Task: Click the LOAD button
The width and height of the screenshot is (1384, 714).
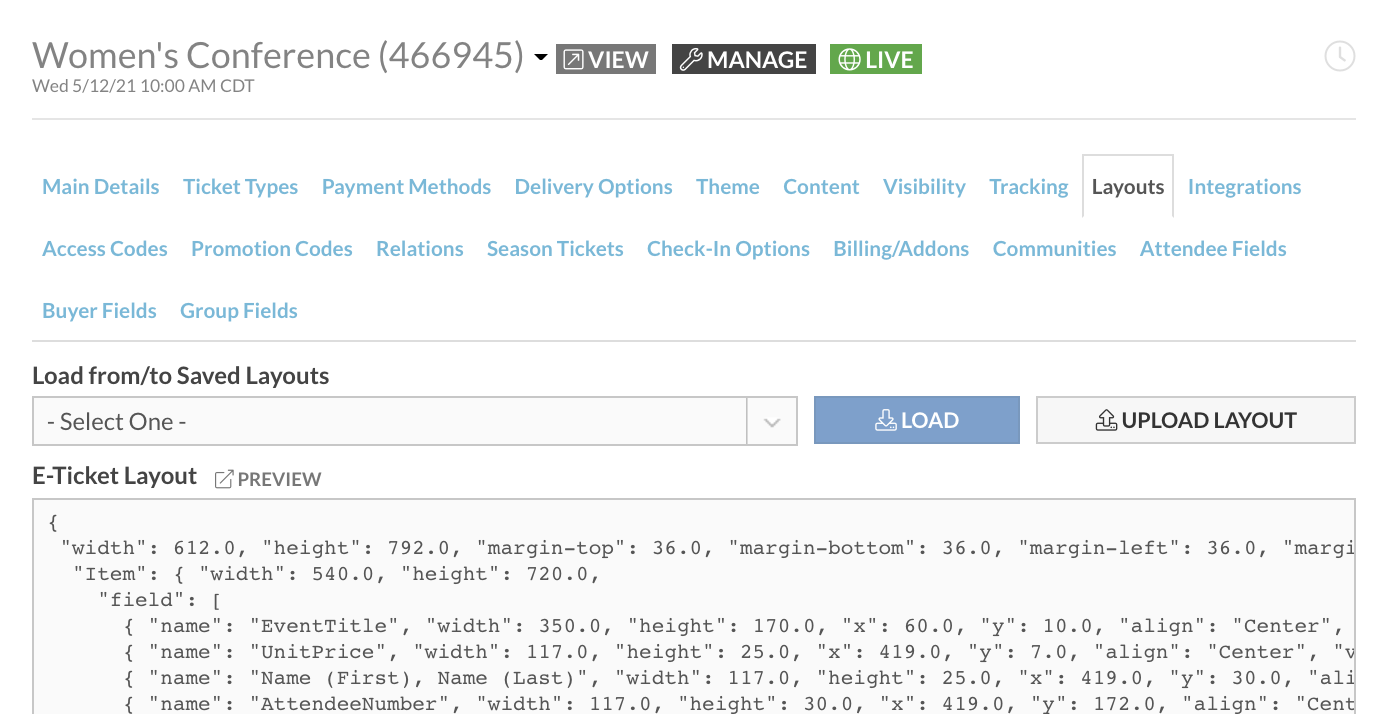Action: pos(917,420)
